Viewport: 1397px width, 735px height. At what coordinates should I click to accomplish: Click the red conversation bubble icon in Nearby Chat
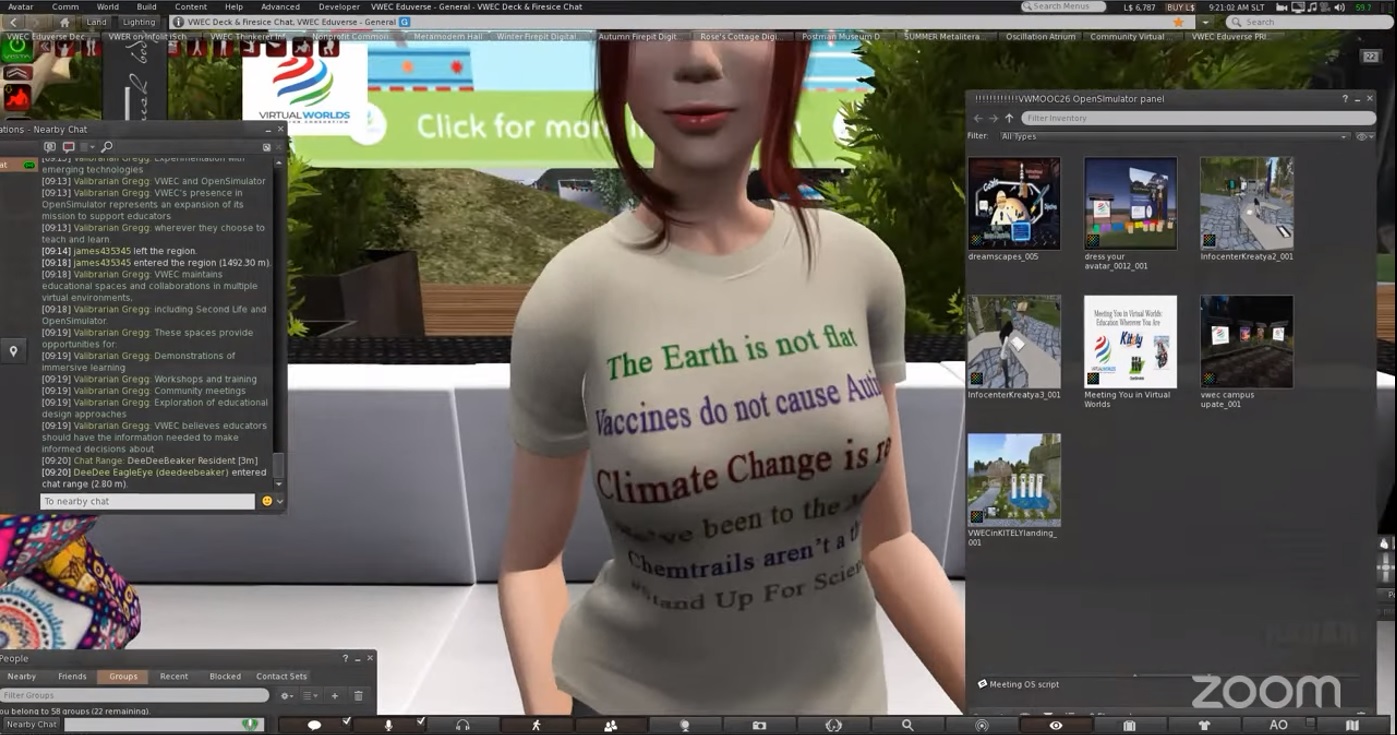click(x=68, y=147)
